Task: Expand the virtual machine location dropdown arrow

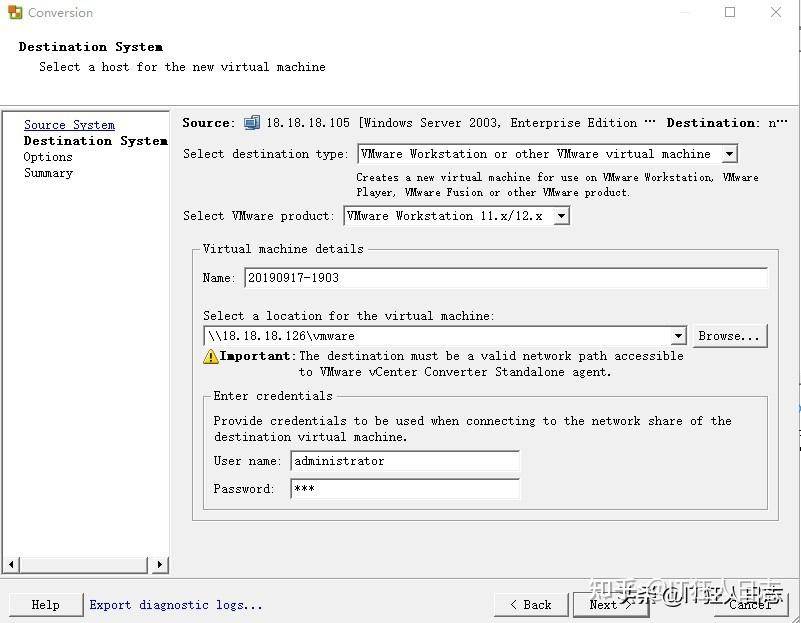Action: [x=678, y=336]
